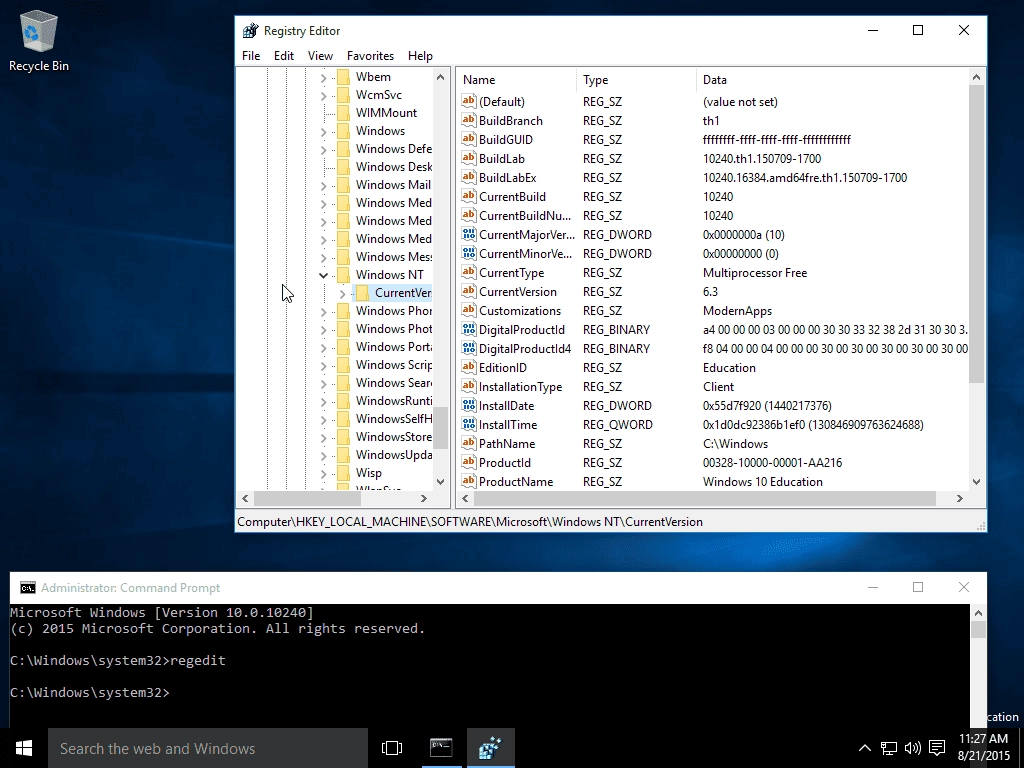This screenshot has width=1024, height=768.
Task: Click the Command Prompt title bar icon
Action: pos(27,588)
